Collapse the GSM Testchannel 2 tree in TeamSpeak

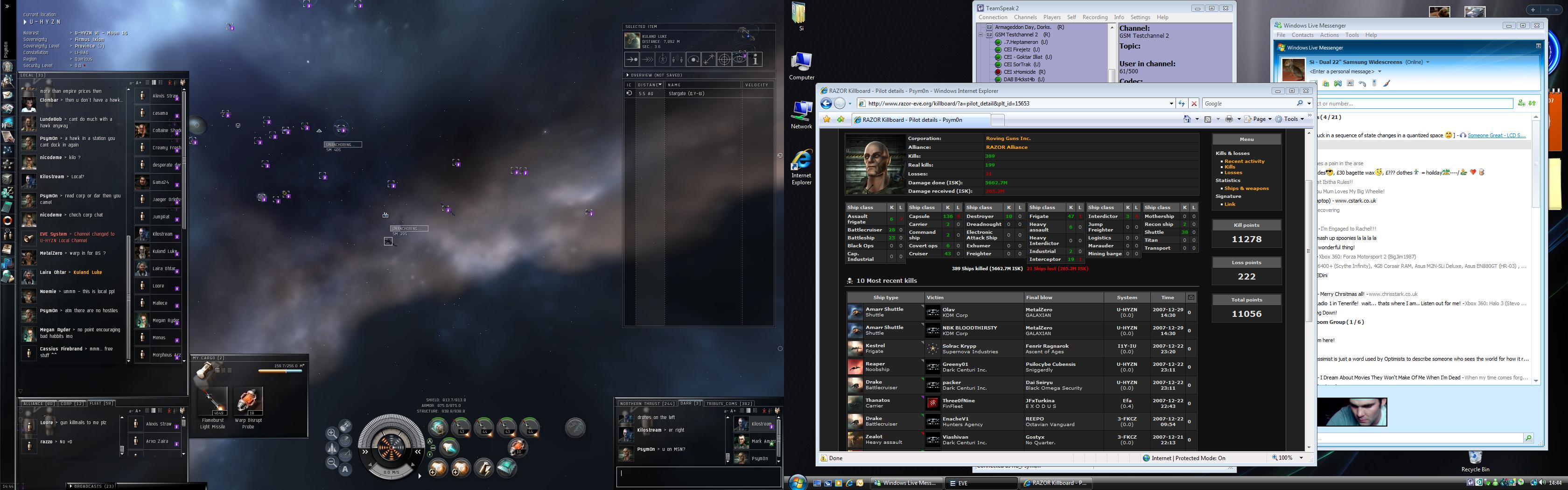point(980,35)
